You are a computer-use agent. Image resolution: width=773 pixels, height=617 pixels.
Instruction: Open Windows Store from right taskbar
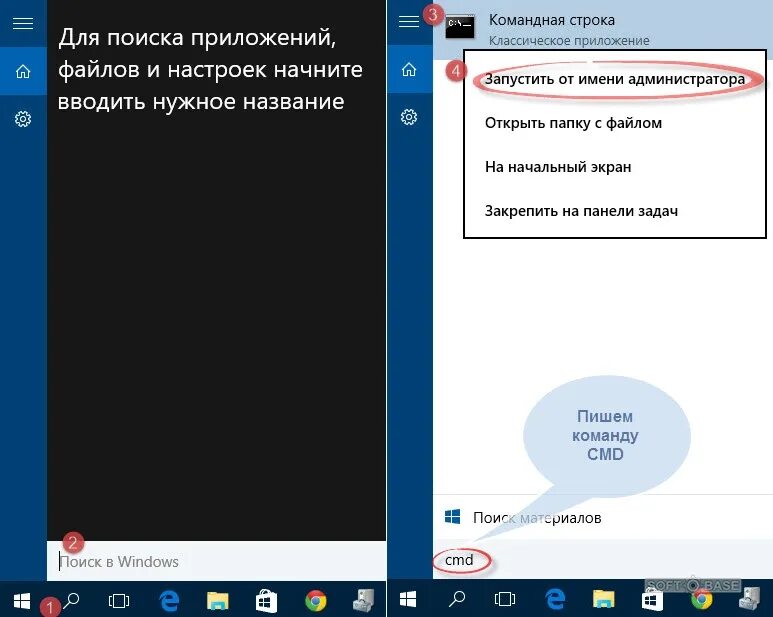[652, 600]
